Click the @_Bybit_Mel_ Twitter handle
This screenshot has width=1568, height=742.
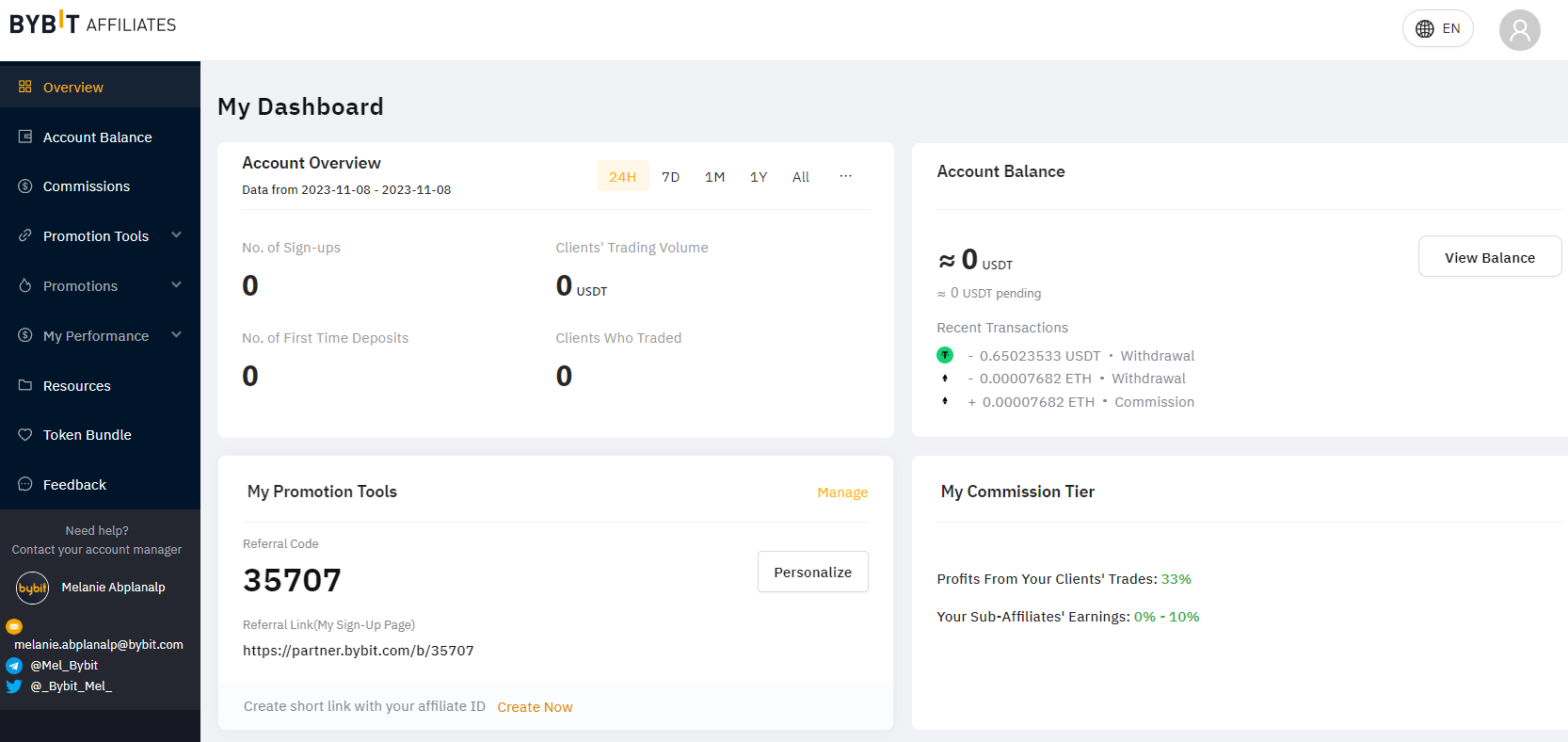pos(72,686)
